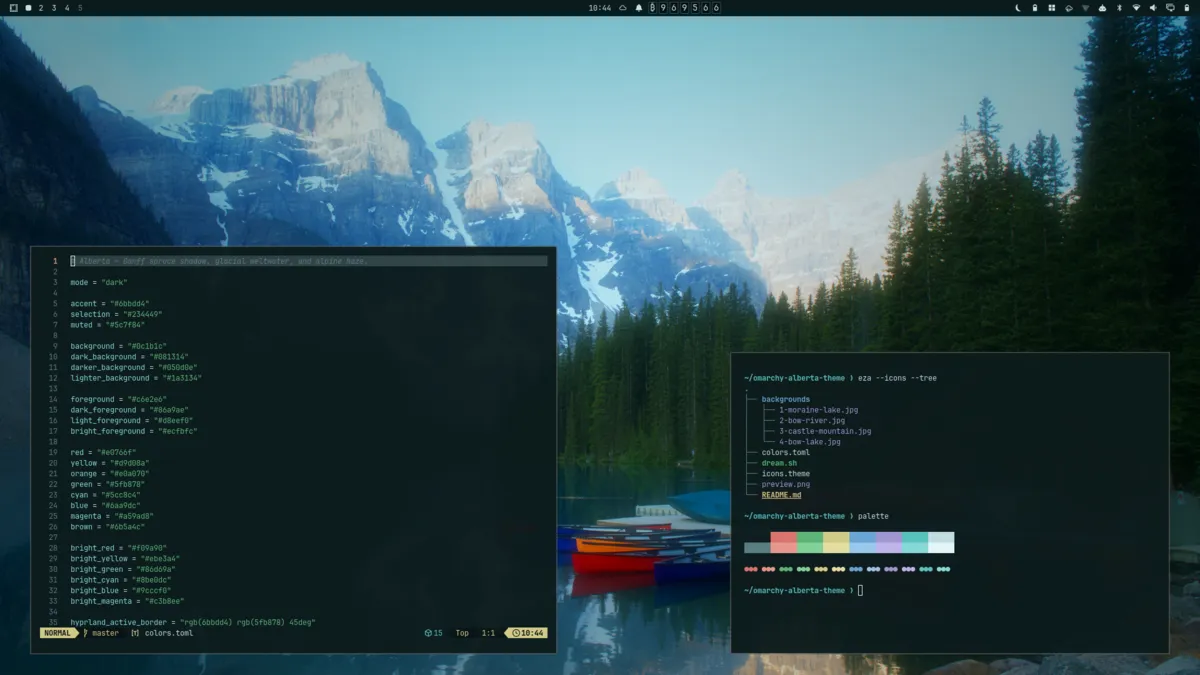The height and width of the screenshot is (675, 1200).
Task: Select the backgrounds folder in terminal tree
Action: click(786, 399)
